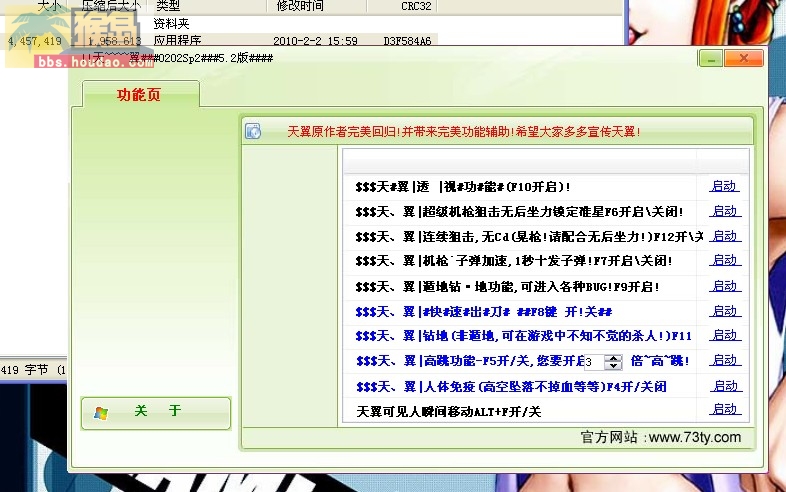Click the 官方网站 www.73ty.com text

click(661, 437)
